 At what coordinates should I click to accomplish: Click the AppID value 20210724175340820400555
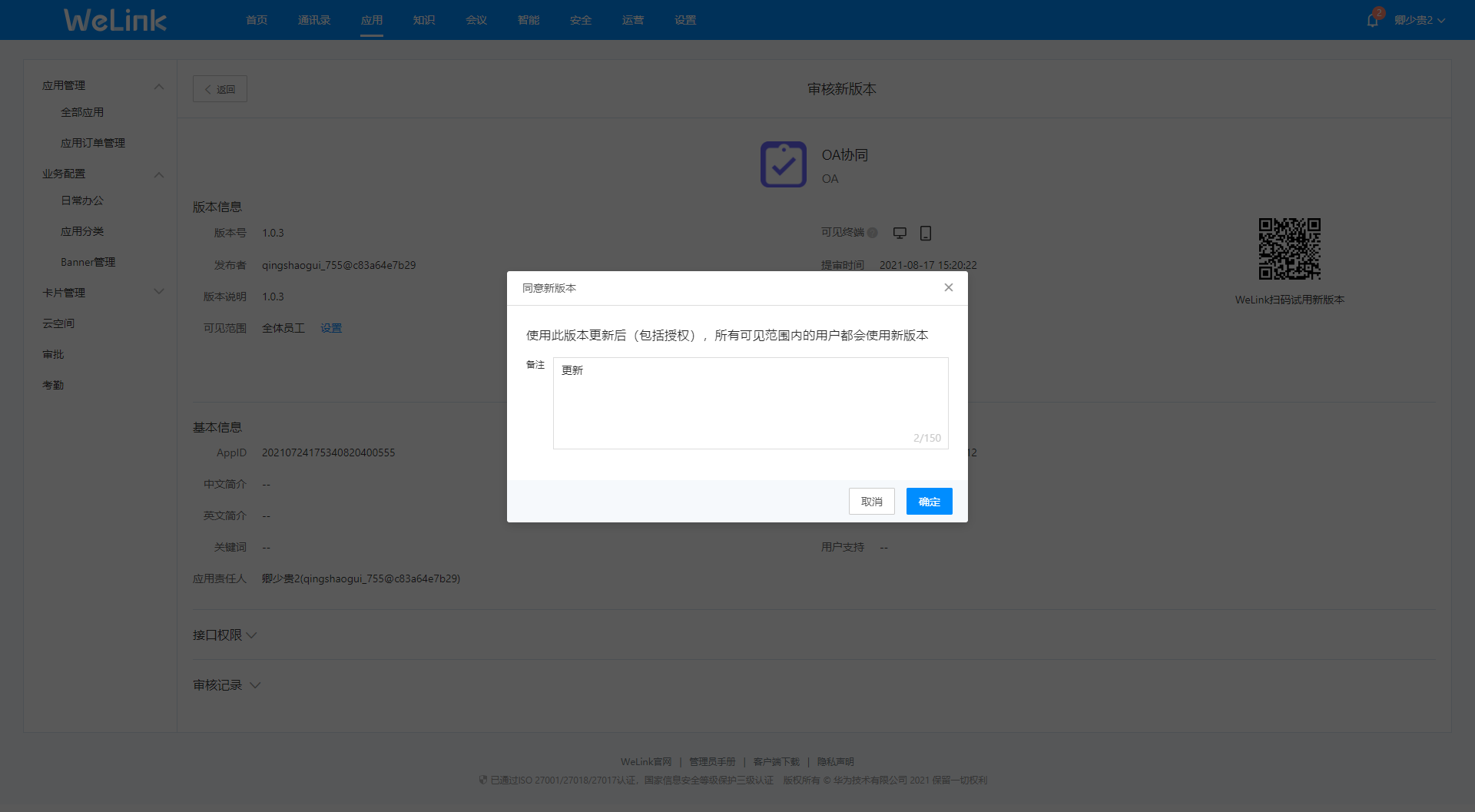[329, 452]
